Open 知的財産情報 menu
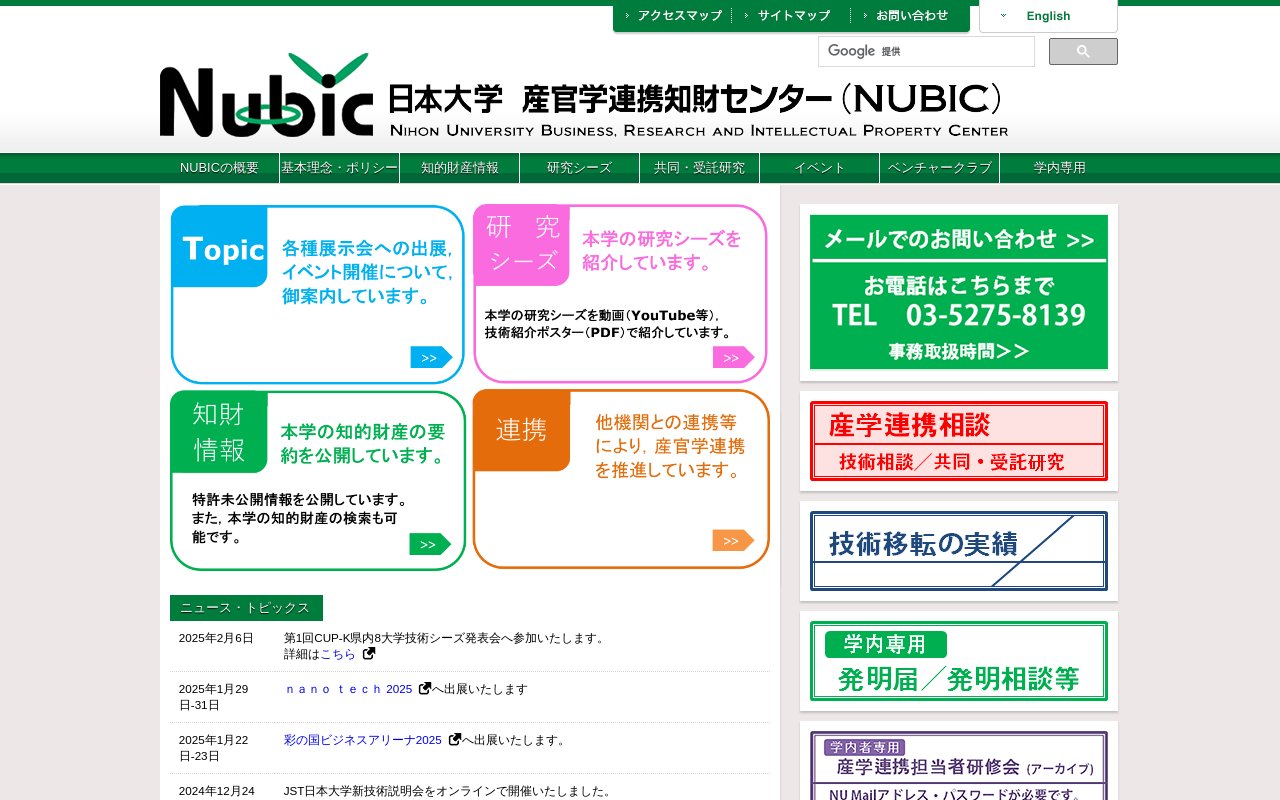This screenshot has width=1280, height=800. click(x=459, y=168)
